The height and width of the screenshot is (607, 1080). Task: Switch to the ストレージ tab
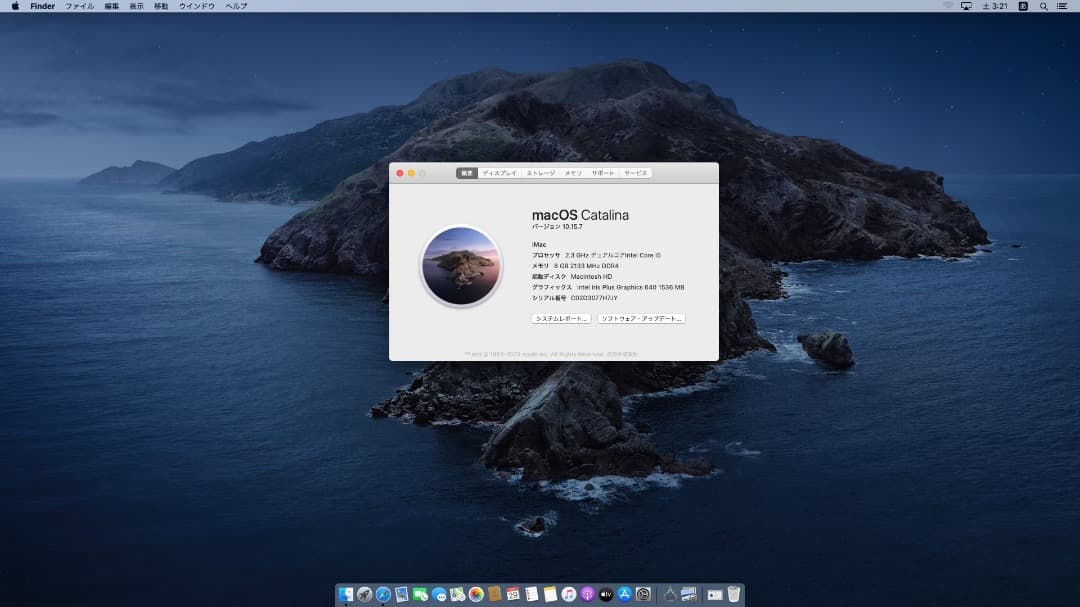pos(541,173)
